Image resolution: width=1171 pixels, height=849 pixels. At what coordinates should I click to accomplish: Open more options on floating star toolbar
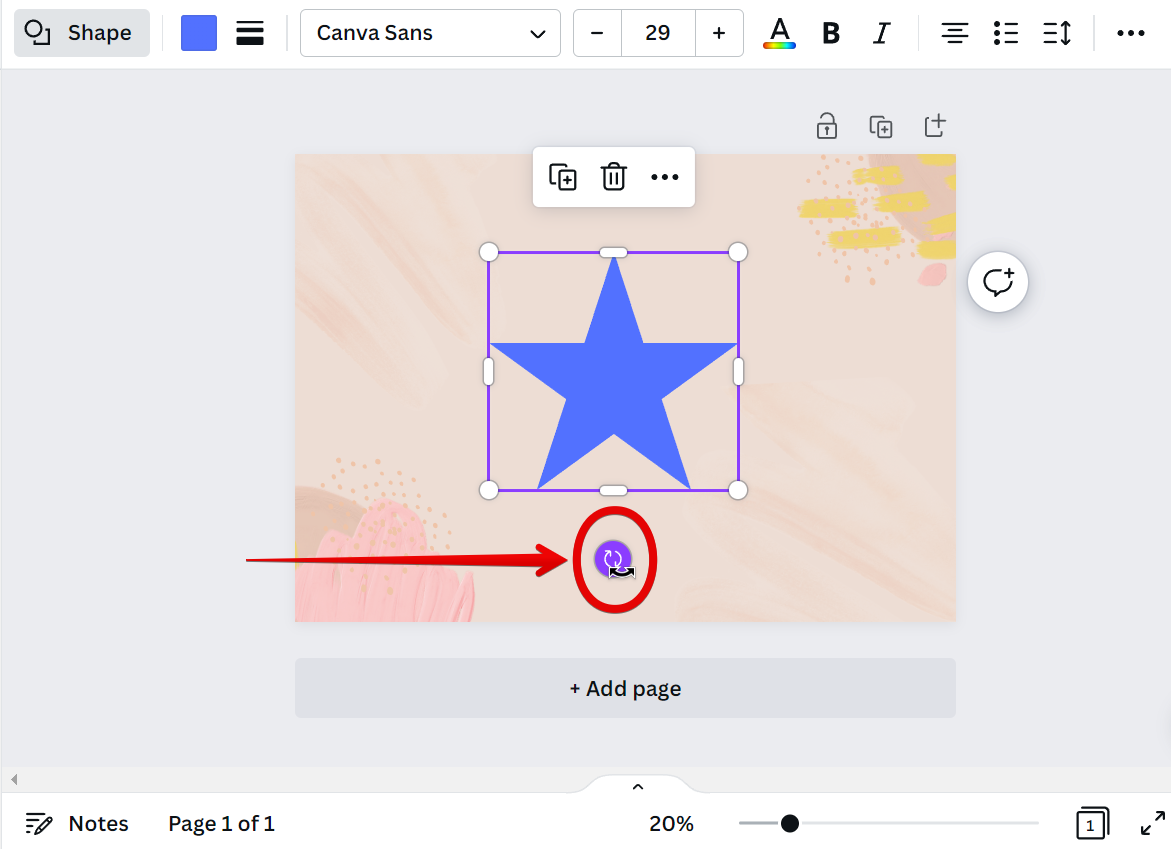tap(665, 177)
